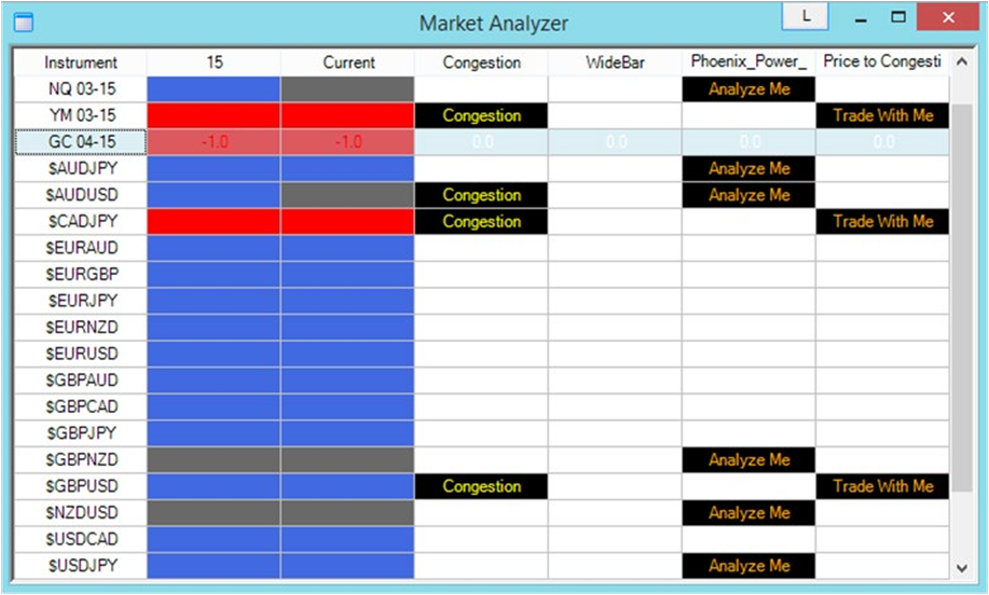
Task: Click the blue 15 cell for $EURUSD
Action: point(214,354)
